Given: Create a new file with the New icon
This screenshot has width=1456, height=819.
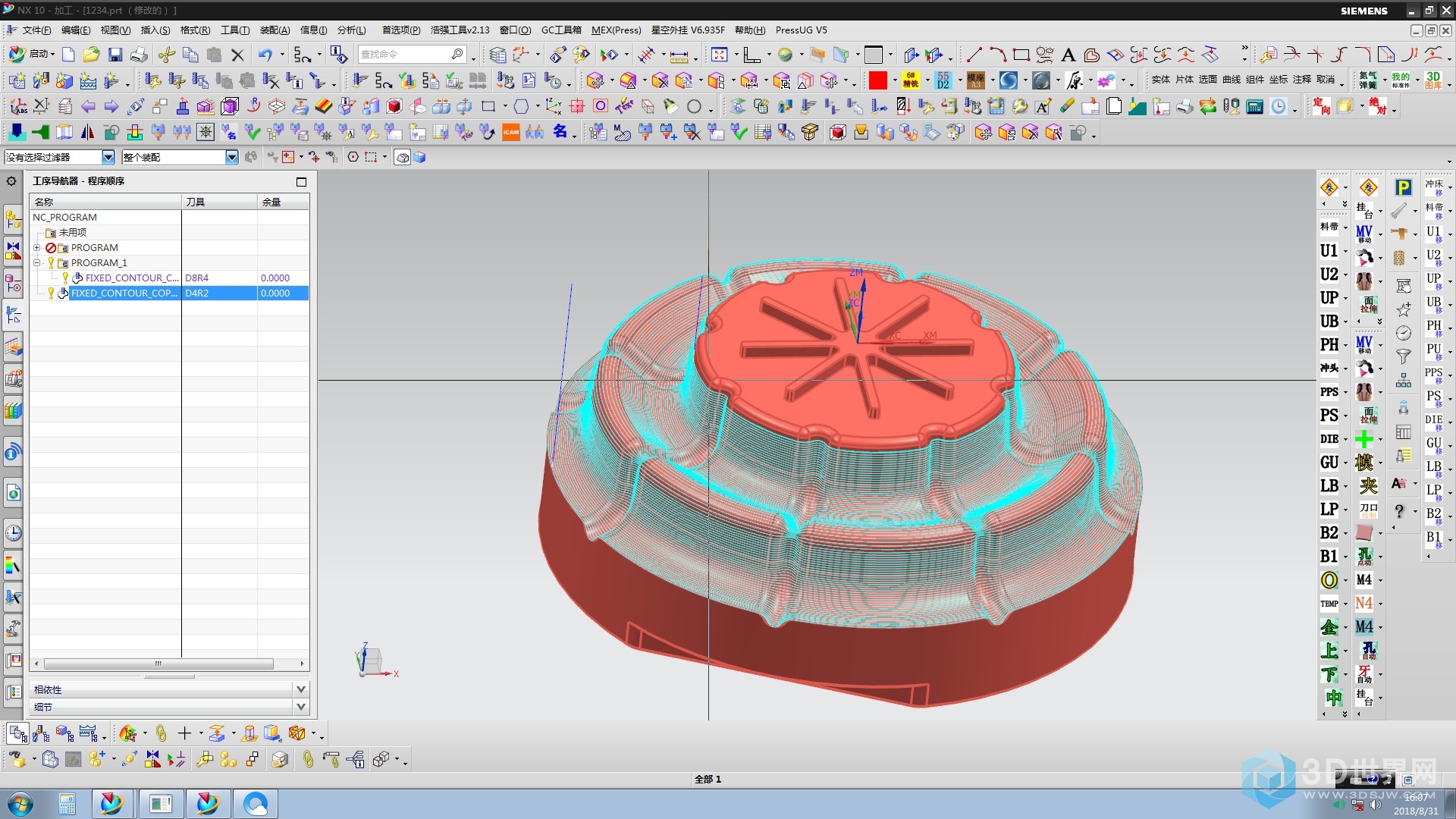Looking at the screenshot, I should (68, 55).
